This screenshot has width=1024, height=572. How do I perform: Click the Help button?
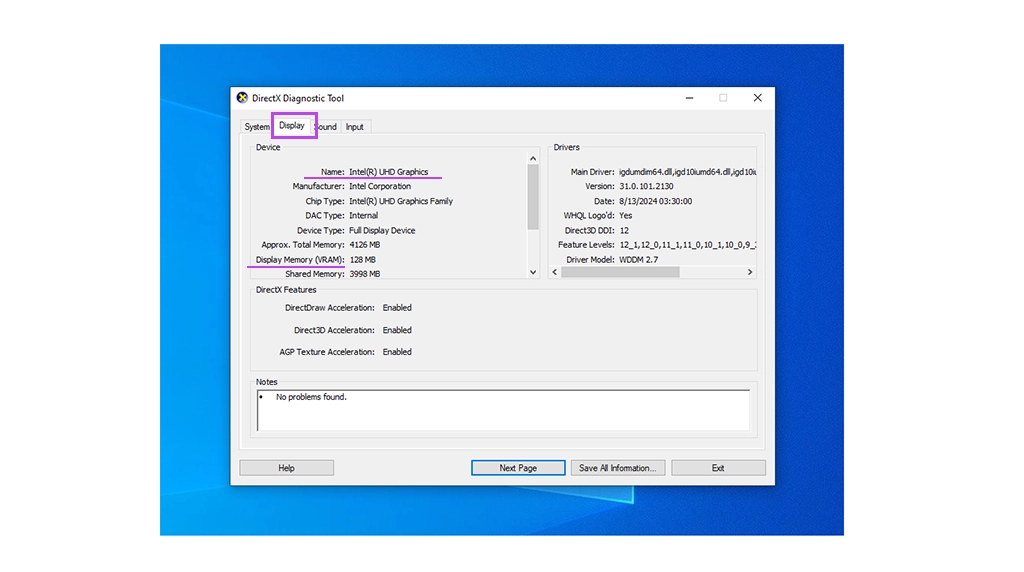click(287, 468)
